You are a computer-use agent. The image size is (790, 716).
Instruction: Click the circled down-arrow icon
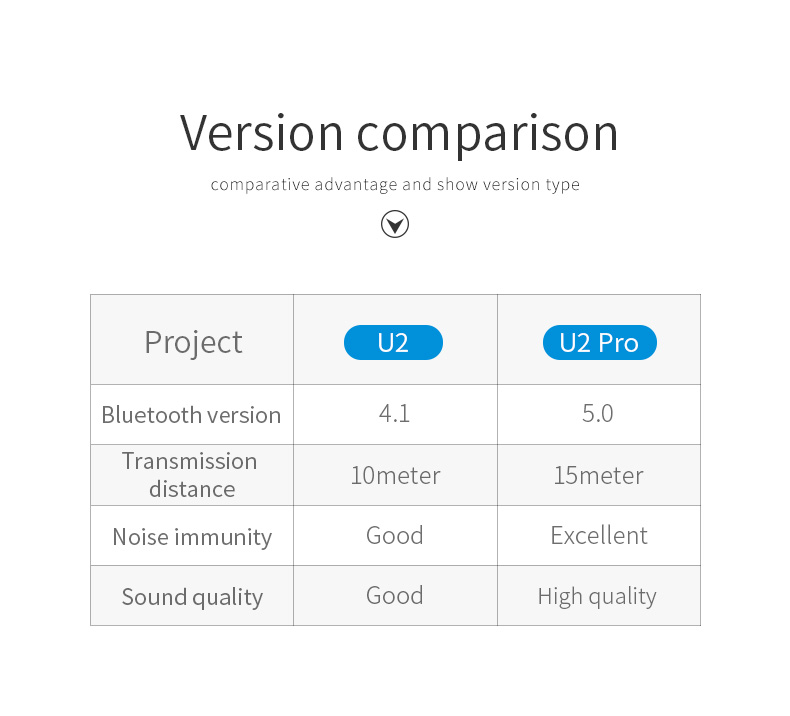click(x=394, y=224)
